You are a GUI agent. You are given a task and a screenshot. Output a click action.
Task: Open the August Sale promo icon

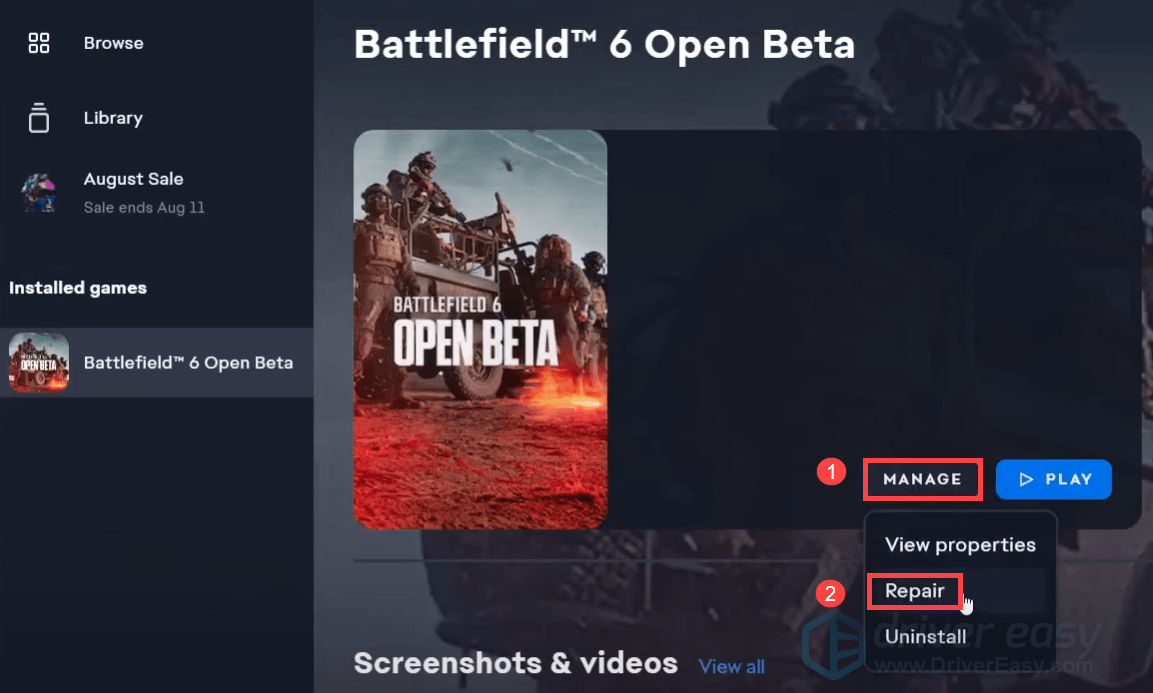(x=39, y=192)
